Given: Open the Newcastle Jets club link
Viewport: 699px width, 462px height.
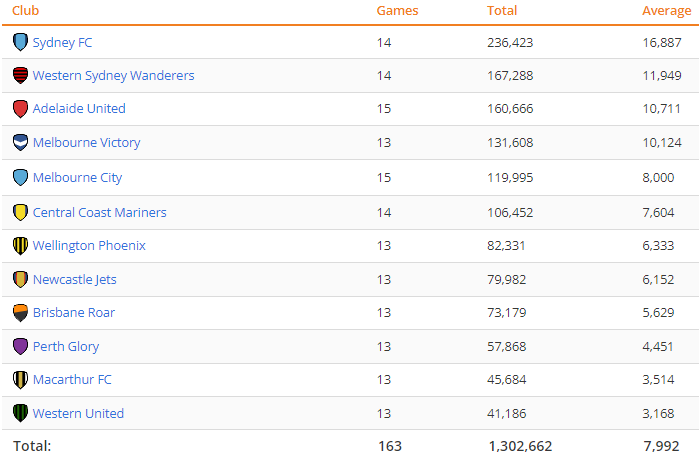Looking at the screenshot, I should pyautogui.click(x=74, y=280).
